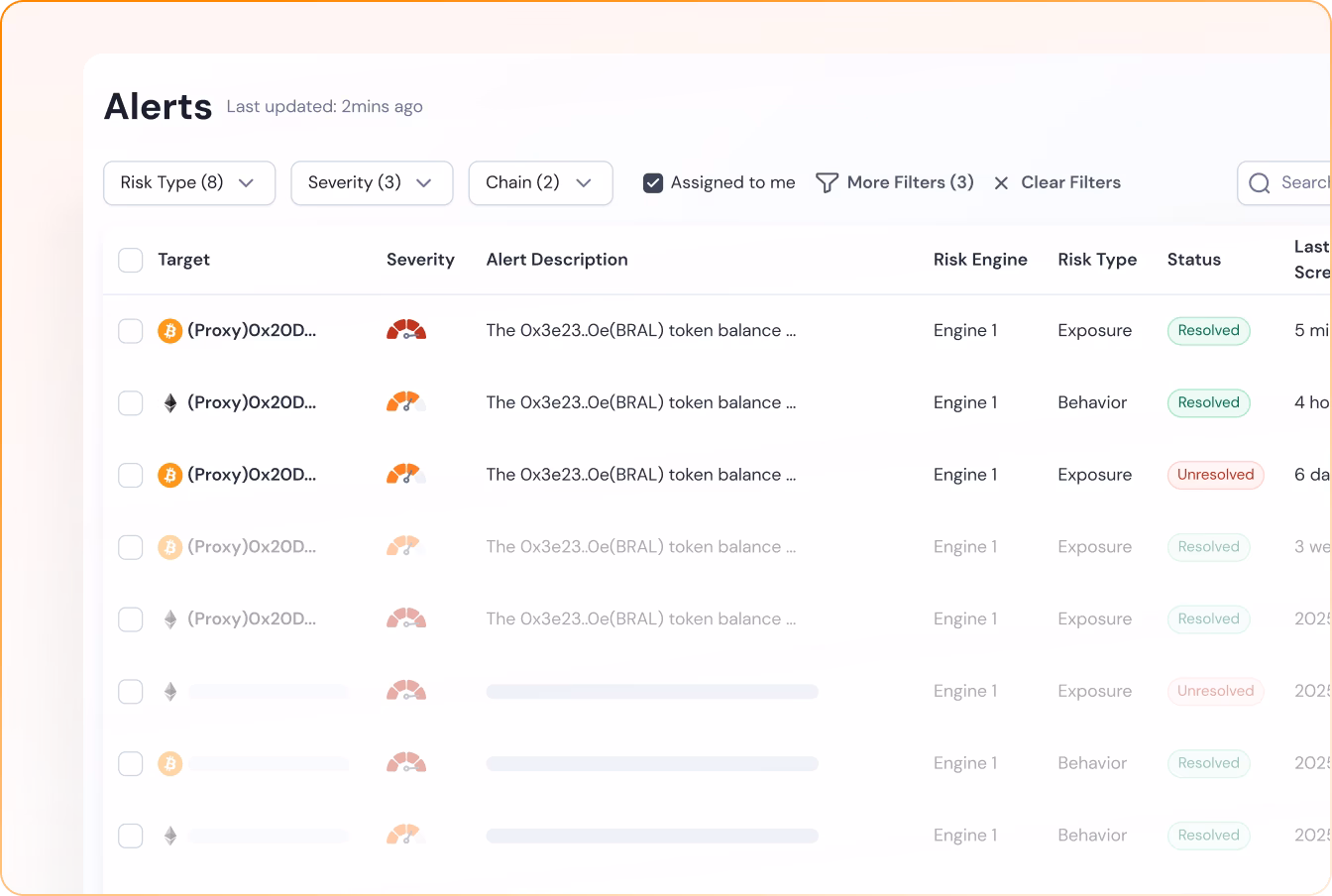Image resolution: width=1332 pixels, height=896 pixels.
Task: Click the Unresolved status badge in third row
Action: pos(1215,476)
